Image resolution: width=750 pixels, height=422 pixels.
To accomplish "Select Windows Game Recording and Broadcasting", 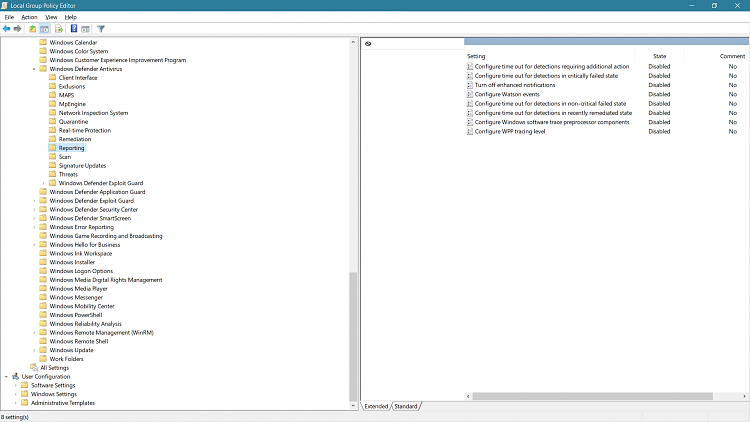I will [106, 236].
